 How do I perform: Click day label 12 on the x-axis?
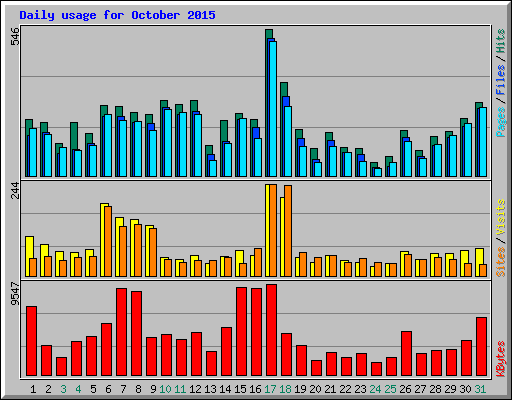(195, 389)
